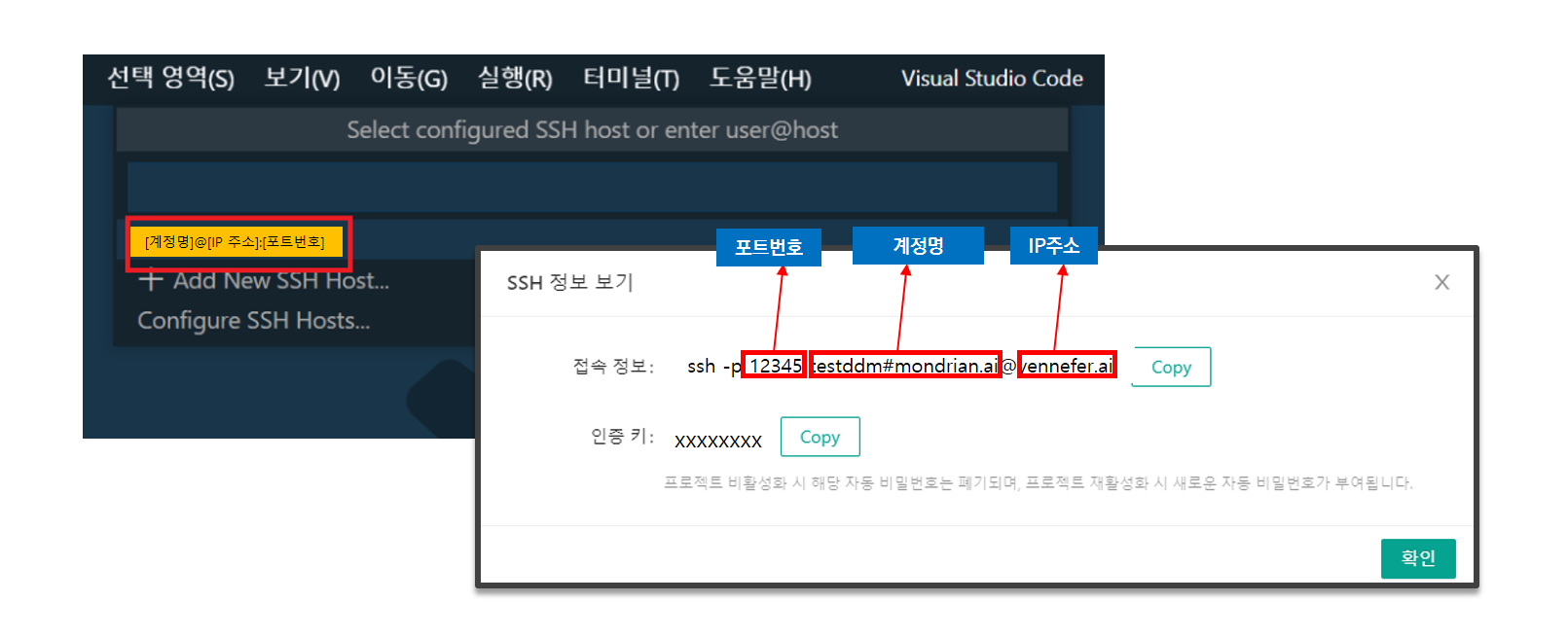Viewport: 1568px width, 638px height.
Task: Click the 포트번호 blue label
Action: pos(769,247)
